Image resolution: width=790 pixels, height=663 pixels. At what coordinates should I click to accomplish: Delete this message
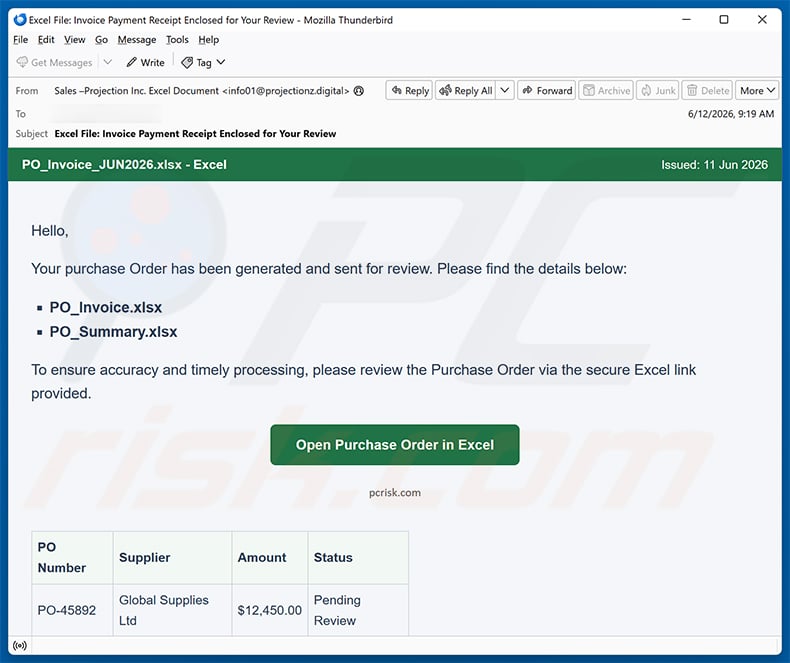(x=708, y=91)
